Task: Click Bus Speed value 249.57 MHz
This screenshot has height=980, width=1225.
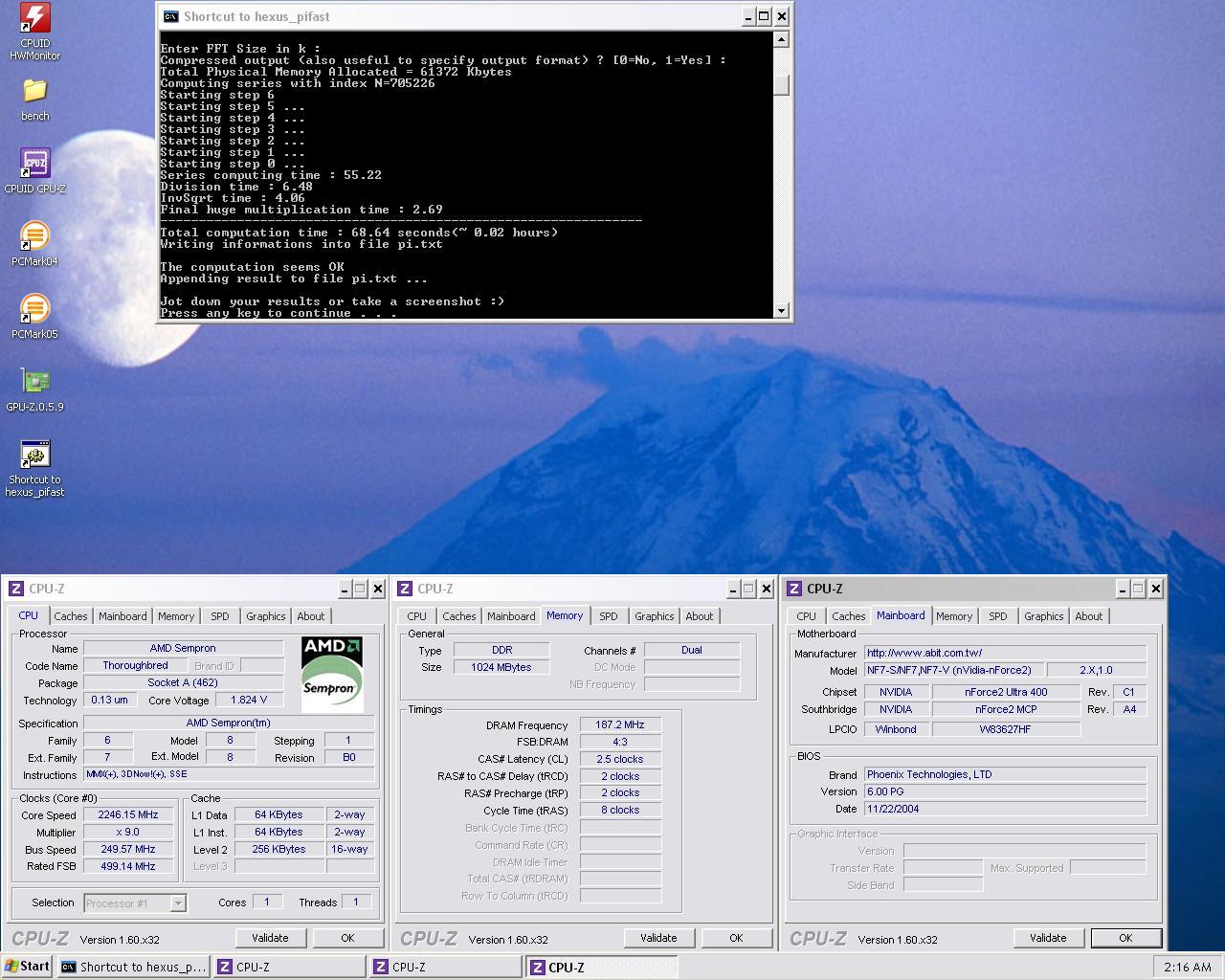Action: [x=126, y=849]
